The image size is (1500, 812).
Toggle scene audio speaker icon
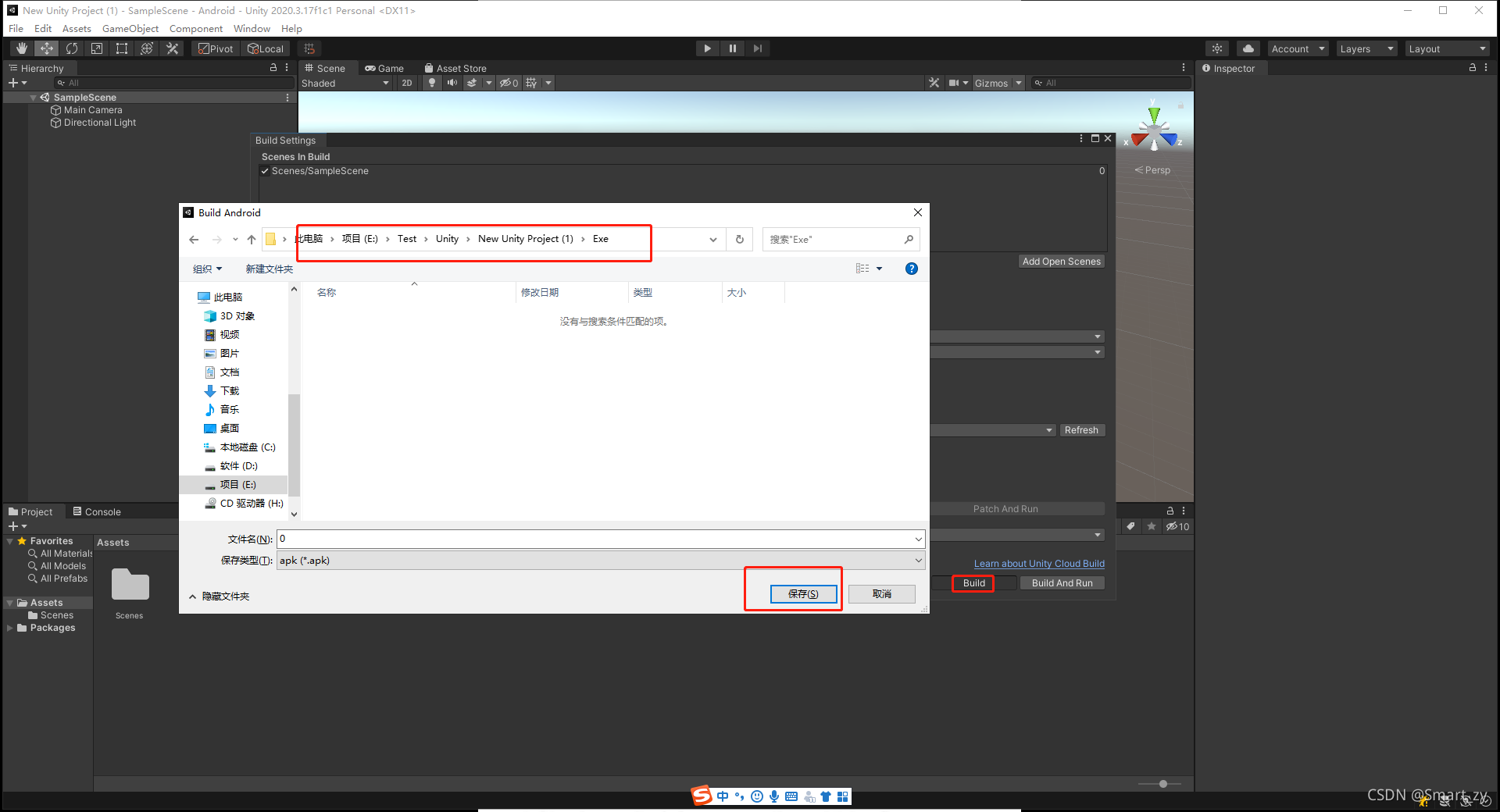tap(452, 83)
